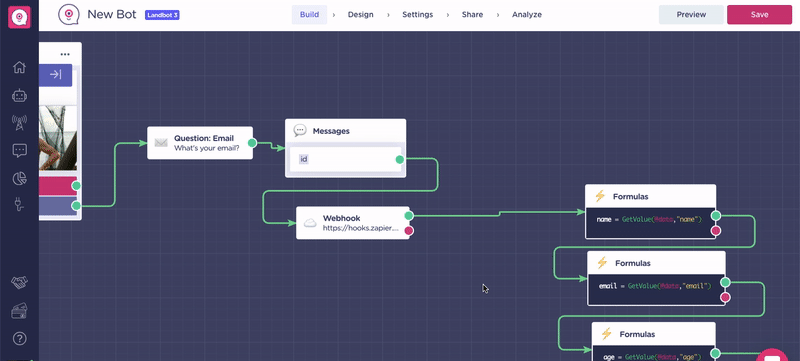Open the Integrations plug icon
800x361 pixels.
19,205
